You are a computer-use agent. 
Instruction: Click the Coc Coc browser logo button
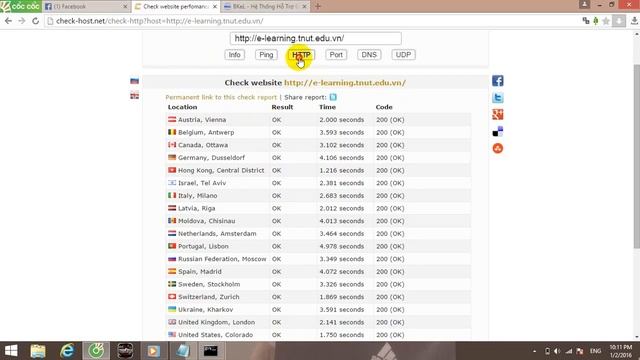click(20, 6)
